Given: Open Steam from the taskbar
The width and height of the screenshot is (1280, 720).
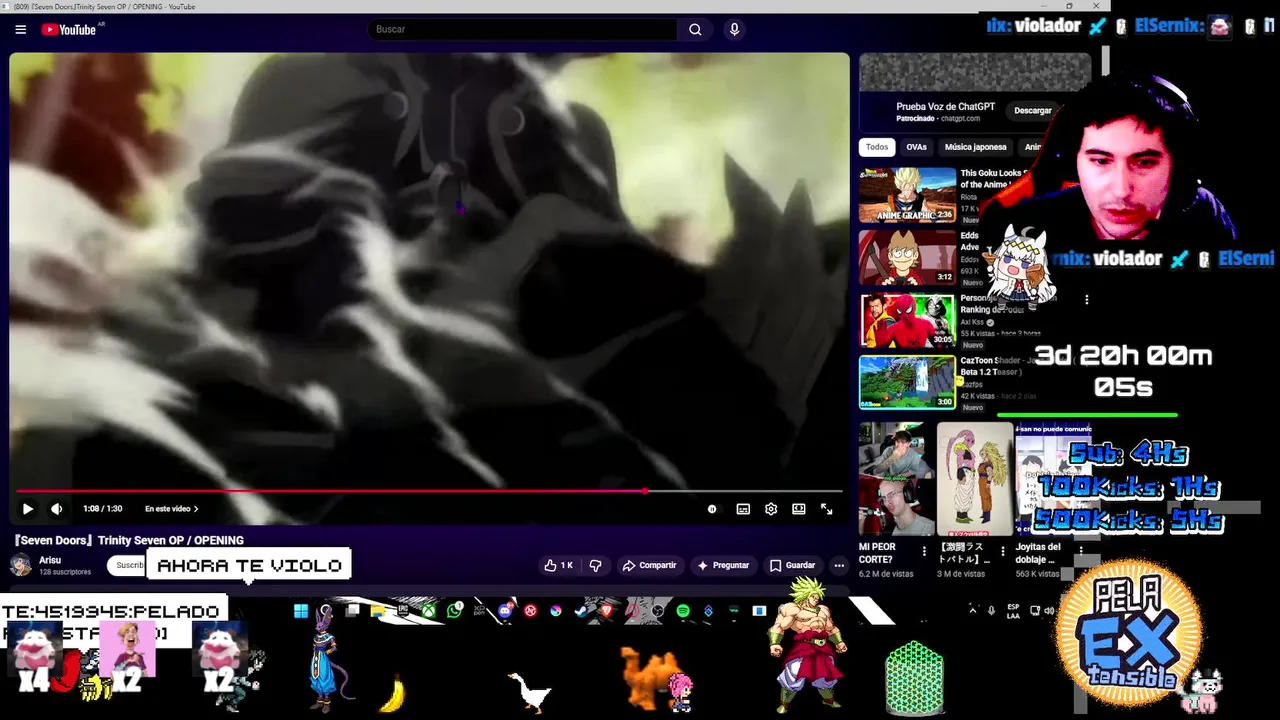Looking at the screenshot, I should 580,611.
